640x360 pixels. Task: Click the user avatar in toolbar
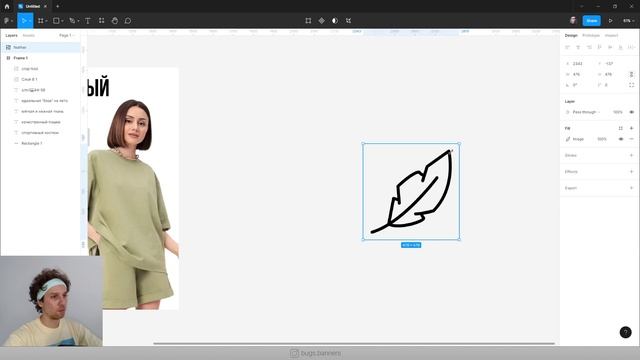[573, 20]
